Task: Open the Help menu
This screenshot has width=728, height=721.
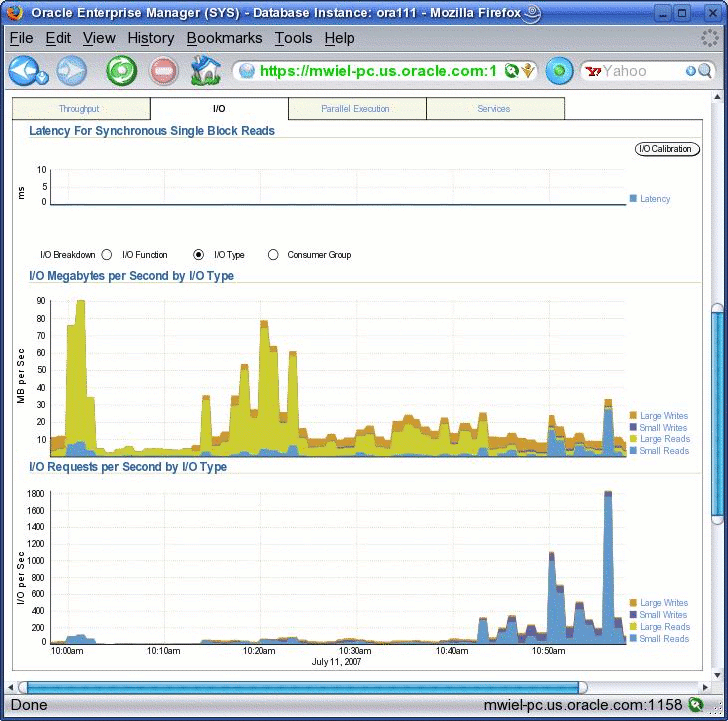Action: 339,38
